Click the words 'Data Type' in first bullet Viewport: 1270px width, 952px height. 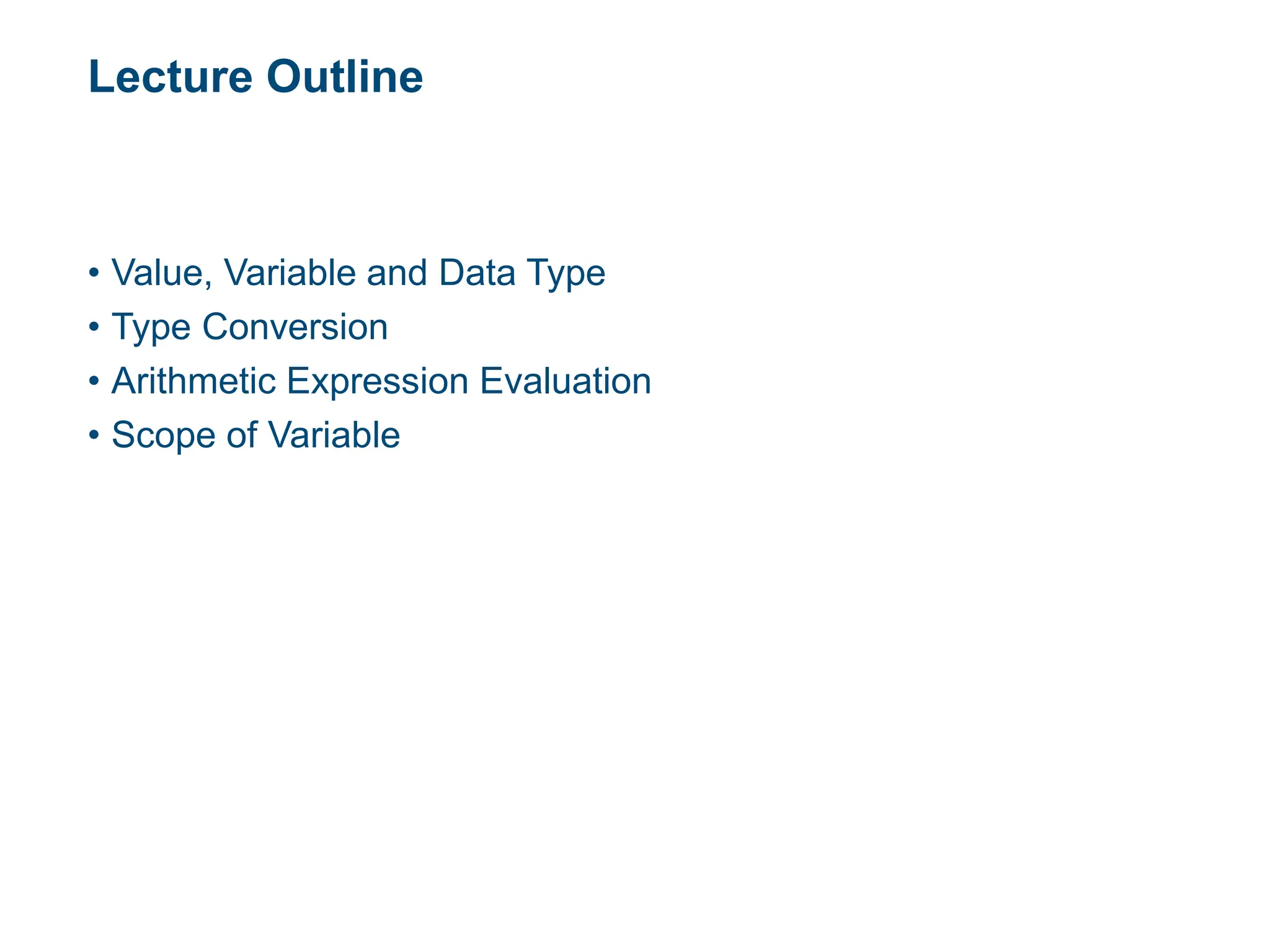[x=522, y=273]
